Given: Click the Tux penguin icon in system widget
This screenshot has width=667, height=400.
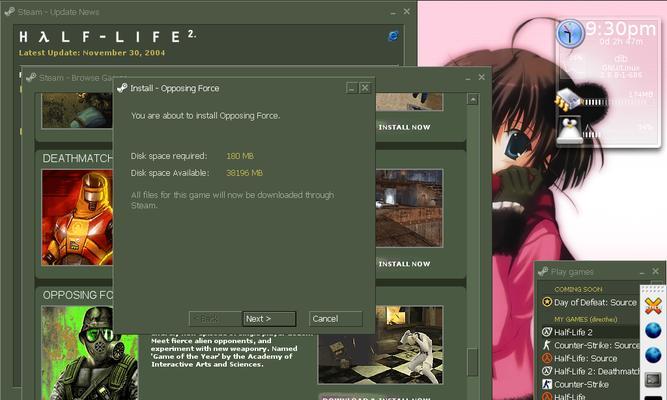Looking at the screenshot, I should tap(569, 130).
